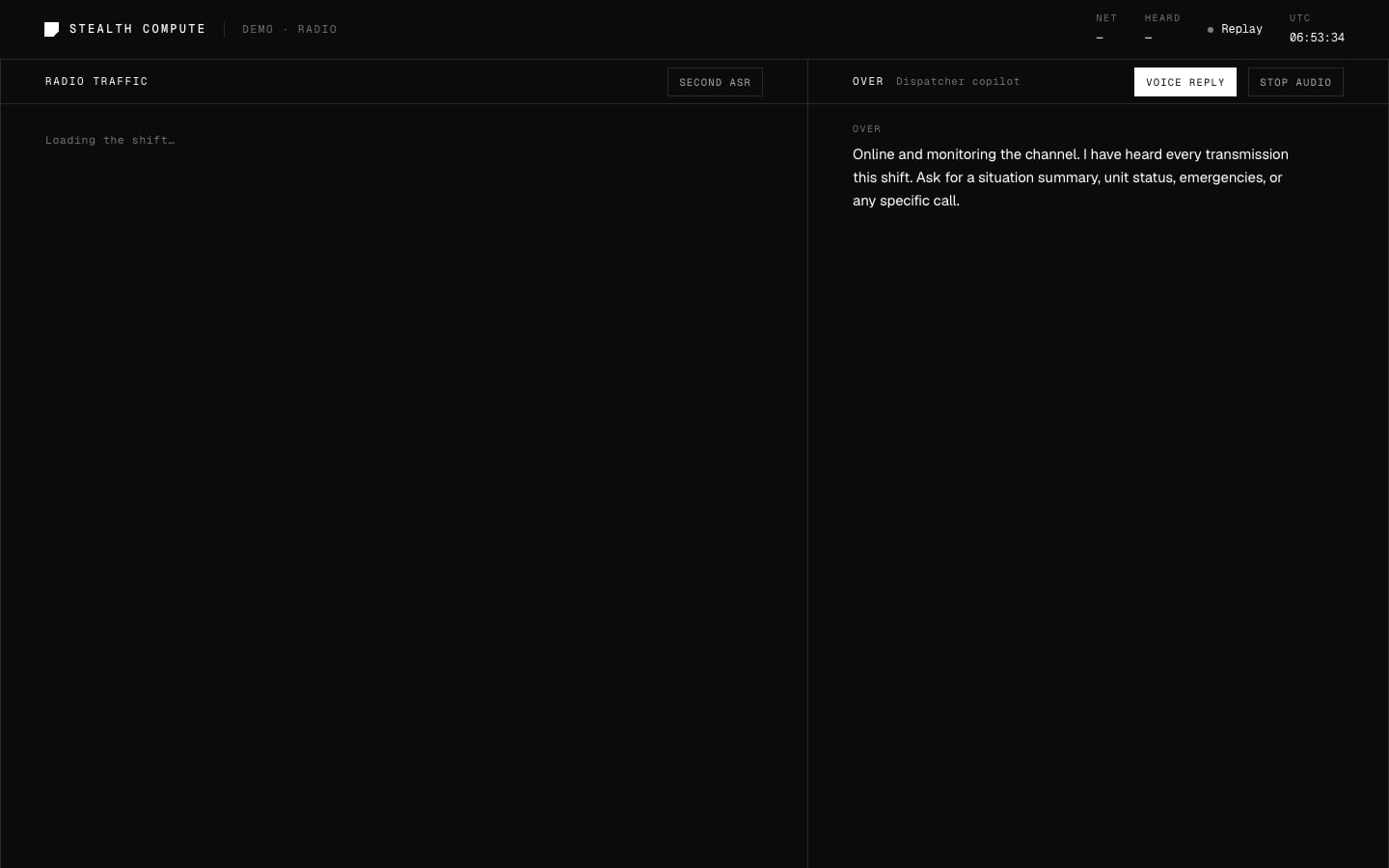The height and width of the screenshot is (868, 1389).
Task: Click the HEARD status label
Action: pos(1162,18)
